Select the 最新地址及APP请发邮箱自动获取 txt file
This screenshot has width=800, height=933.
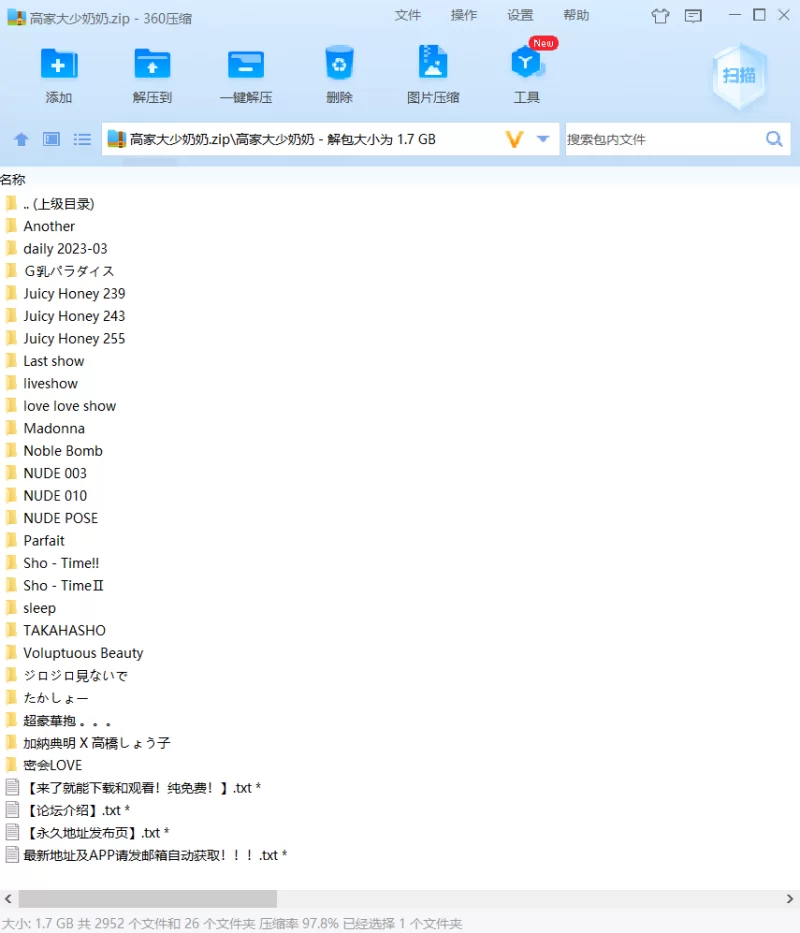pos(155,856)
